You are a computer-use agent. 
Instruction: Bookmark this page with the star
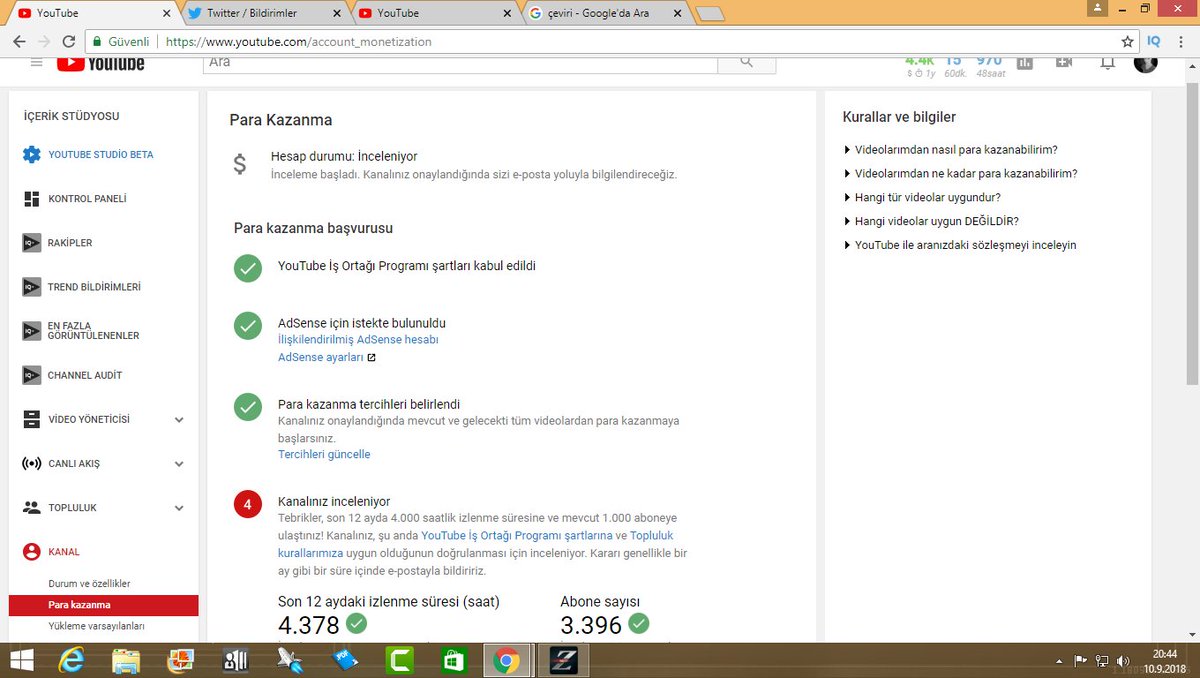click(1128, 42)
